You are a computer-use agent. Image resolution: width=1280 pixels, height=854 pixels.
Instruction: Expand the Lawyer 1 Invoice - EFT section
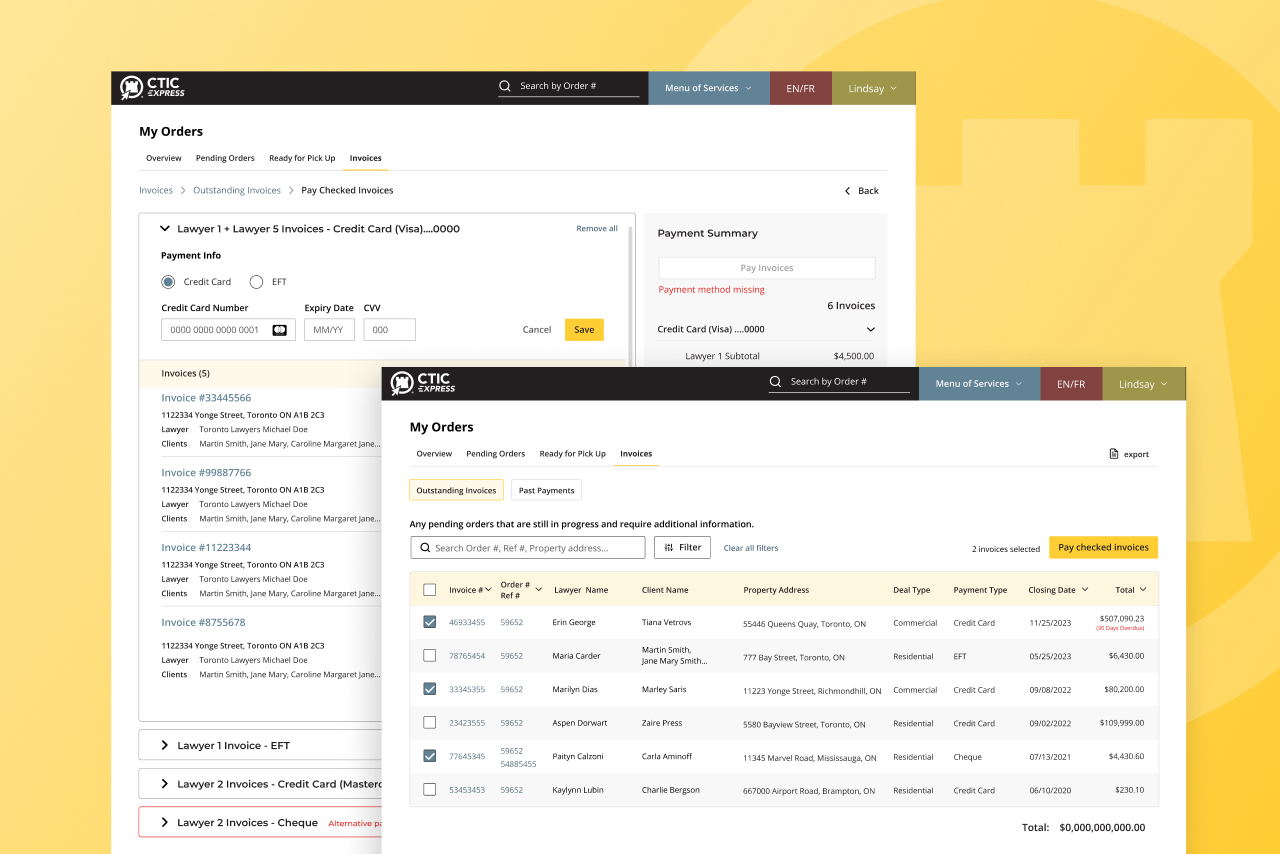165,745
